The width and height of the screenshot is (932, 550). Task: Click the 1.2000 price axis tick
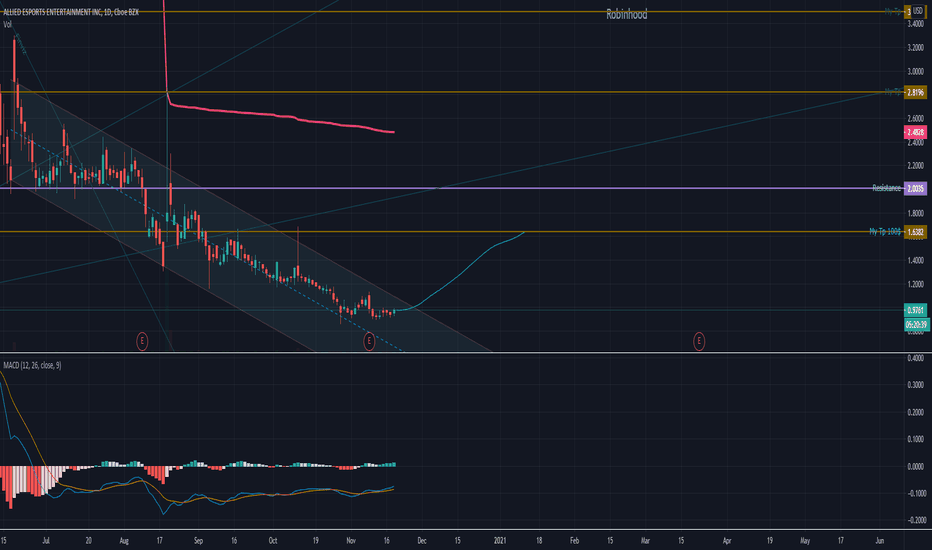[916, 284]
